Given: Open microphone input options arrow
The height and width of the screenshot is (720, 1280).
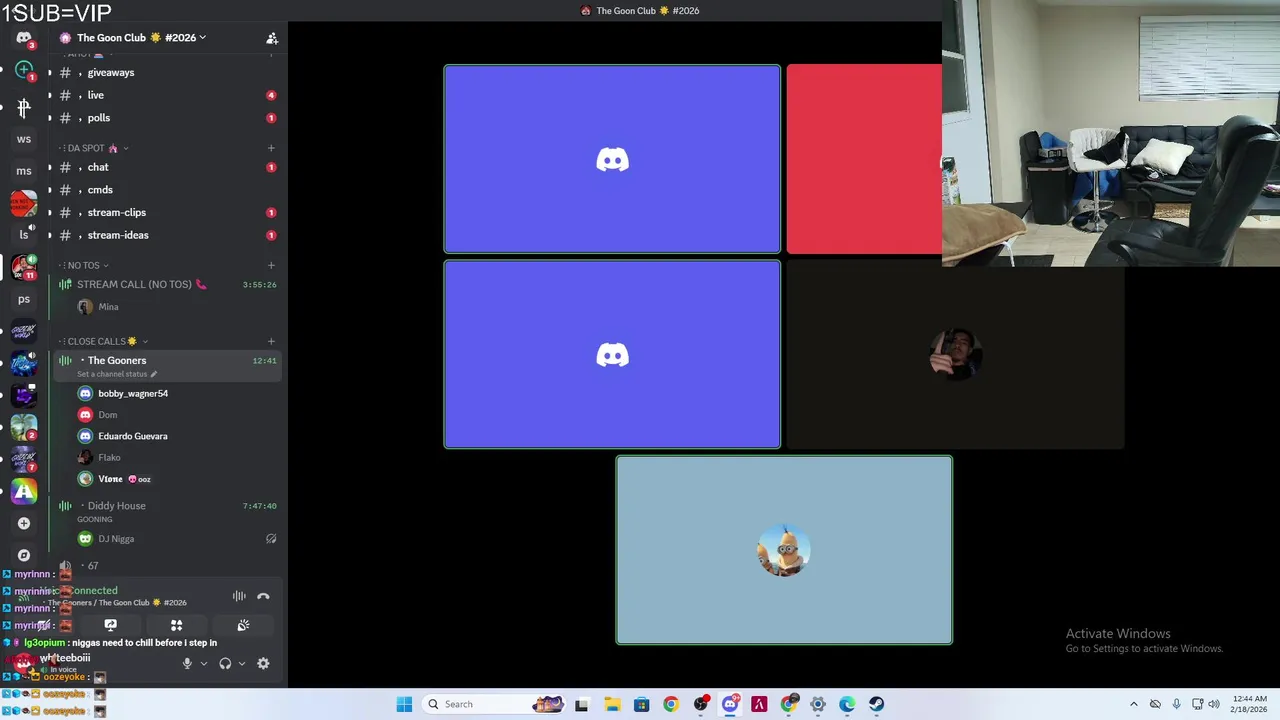Looking at the screenshot, I should [x=204, y=663].
